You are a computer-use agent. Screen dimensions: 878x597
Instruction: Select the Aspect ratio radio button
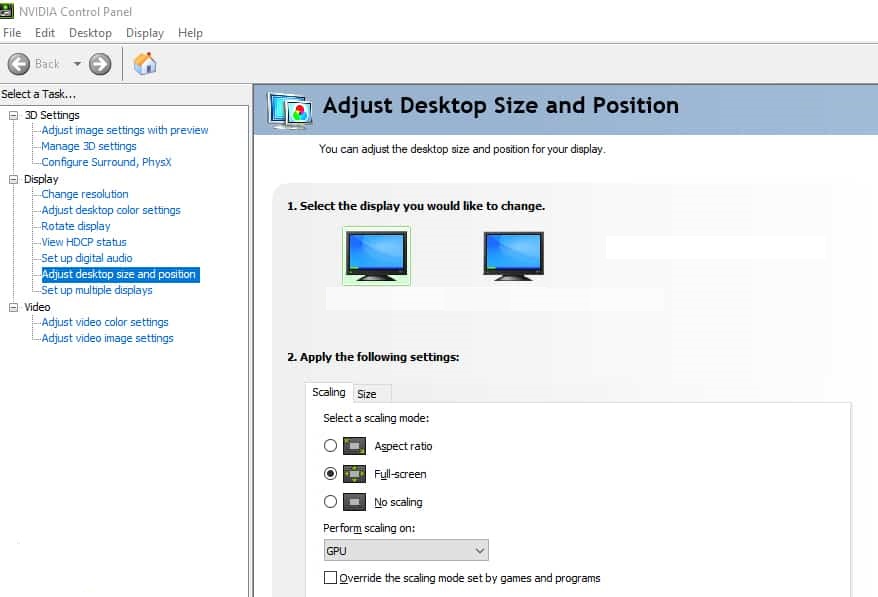(x=330, y=445)
